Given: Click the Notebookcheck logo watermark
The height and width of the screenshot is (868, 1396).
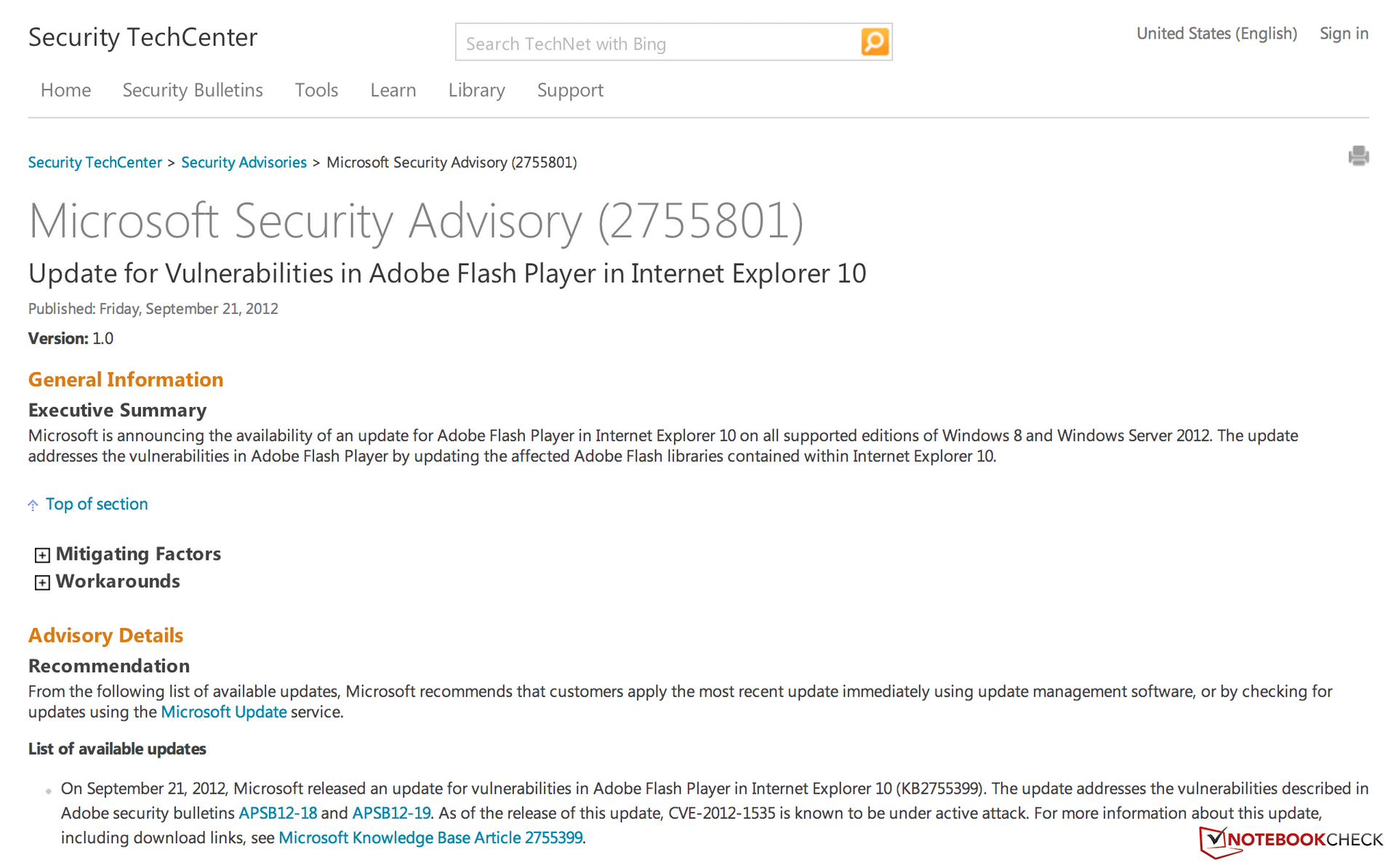Looking at the screenshot, I should pos(1291,840).
